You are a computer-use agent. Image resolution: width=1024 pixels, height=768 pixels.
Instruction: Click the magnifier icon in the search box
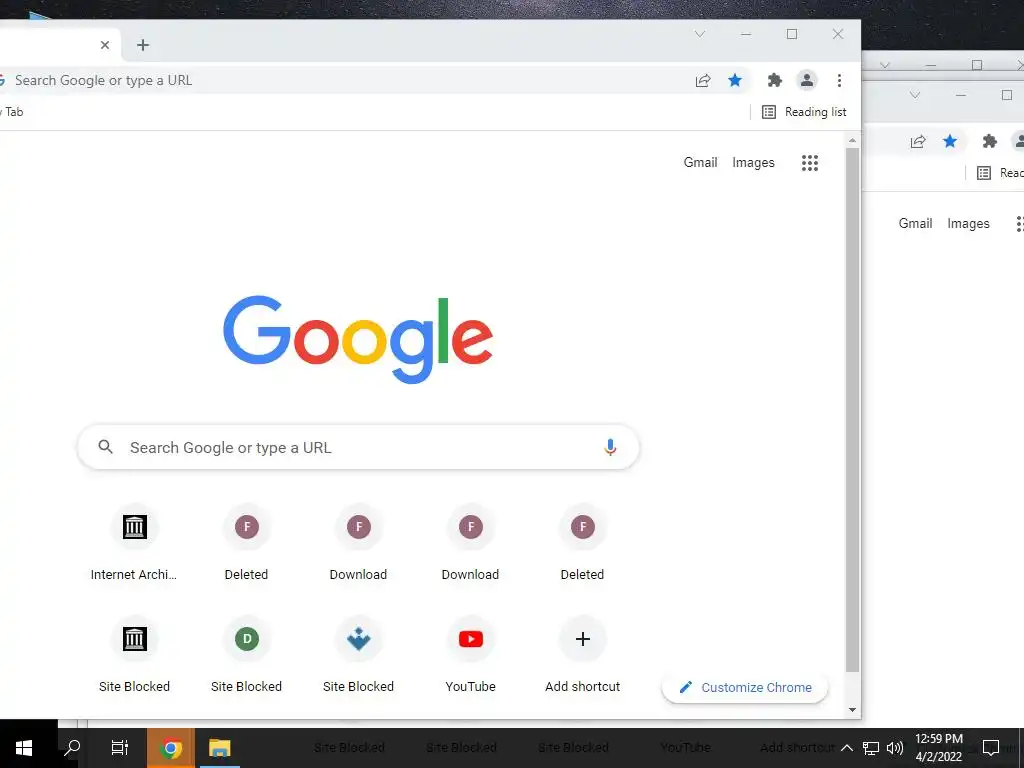tap(105, 447)
